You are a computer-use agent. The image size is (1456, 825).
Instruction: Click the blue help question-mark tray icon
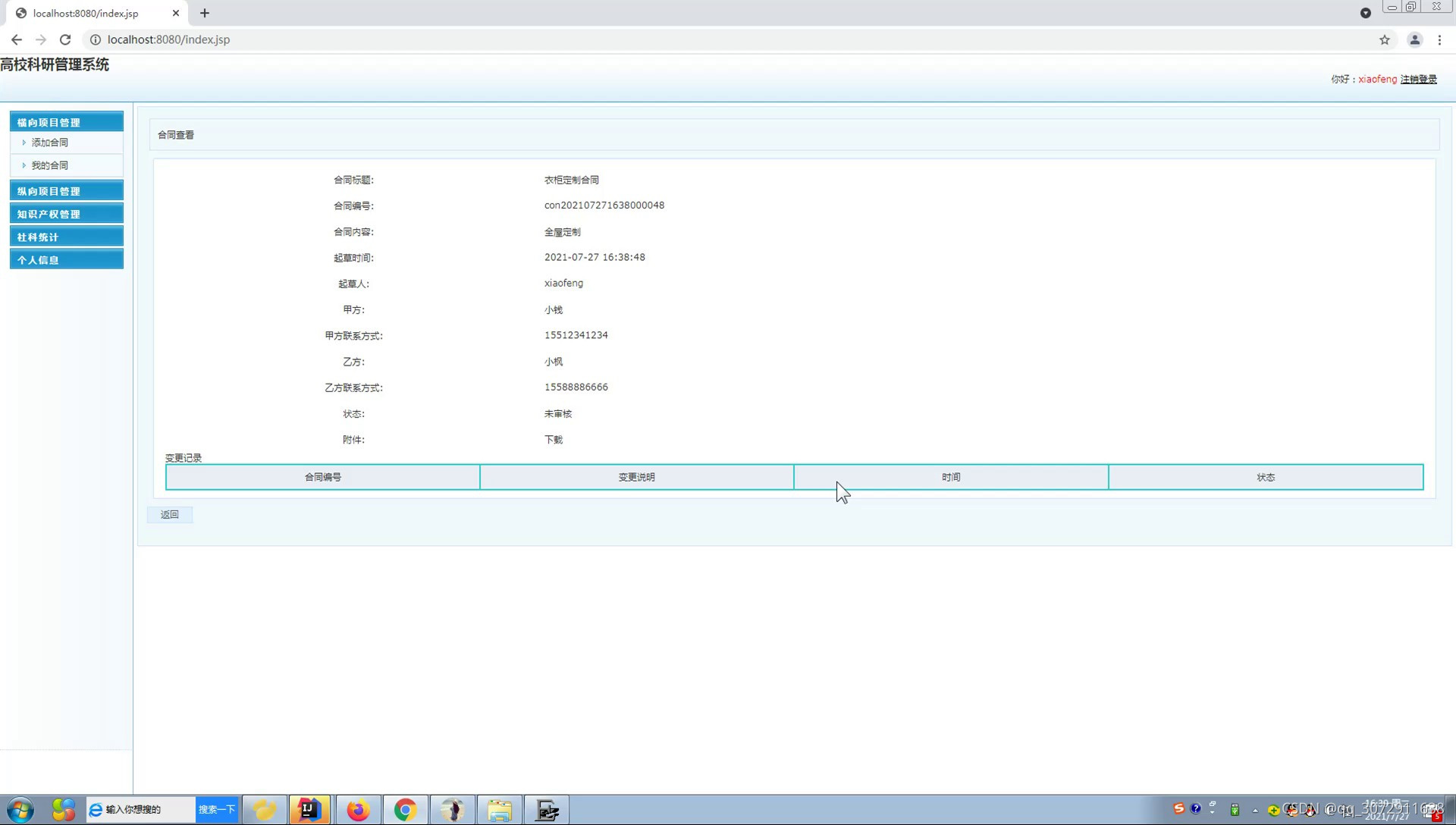[x=1196, y=808]
